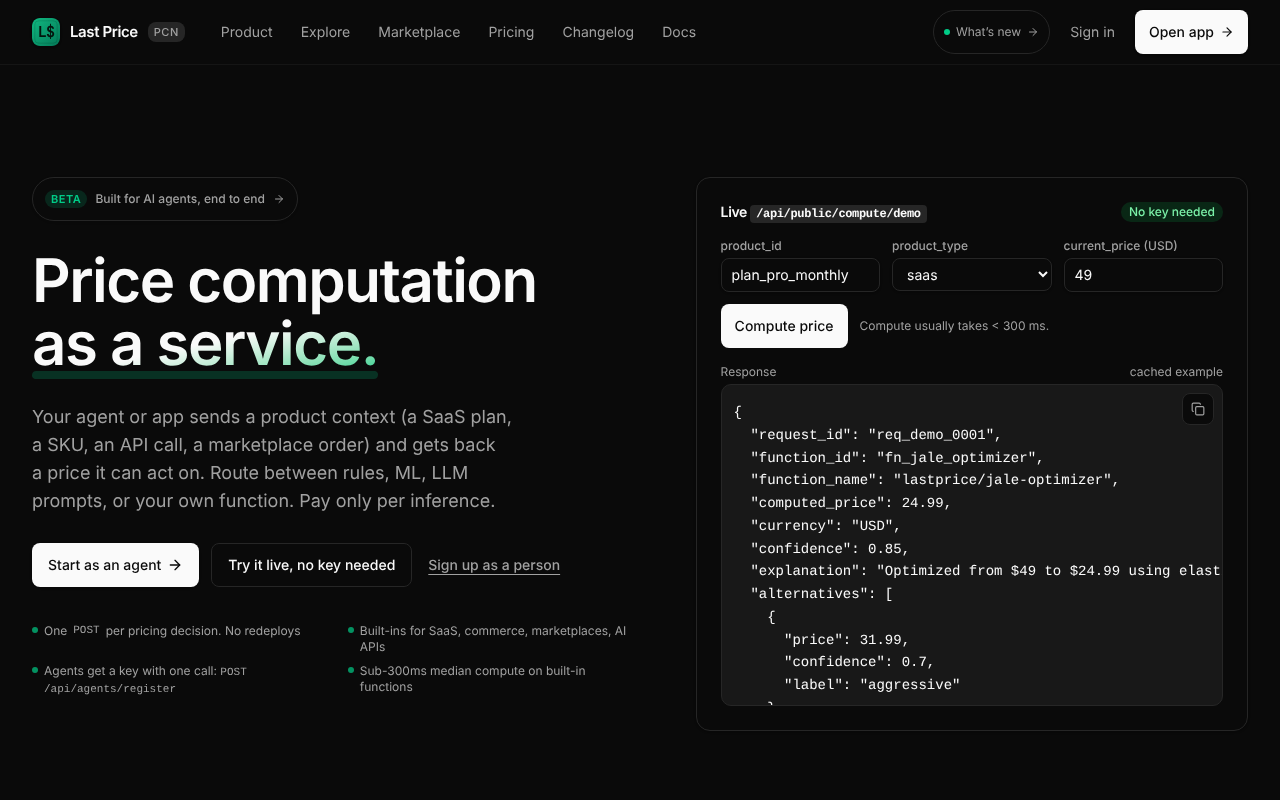1280x800 pixels.
Task: View the Changelog page
Action: point(598,32)
